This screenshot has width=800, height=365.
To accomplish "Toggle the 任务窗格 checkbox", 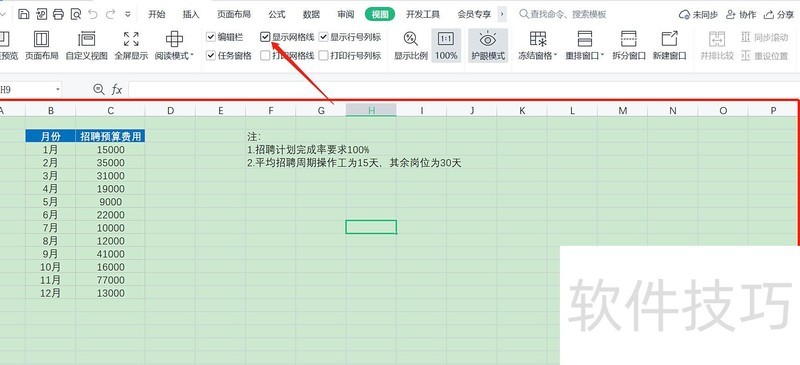I will pyautogui.click(x=211, y=56).
